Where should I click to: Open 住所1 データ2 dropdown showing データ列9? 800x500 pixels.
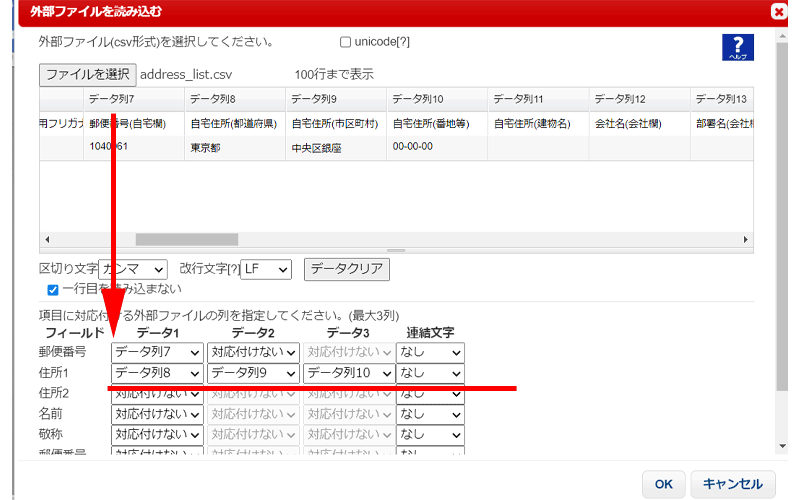tap(253, 373)
